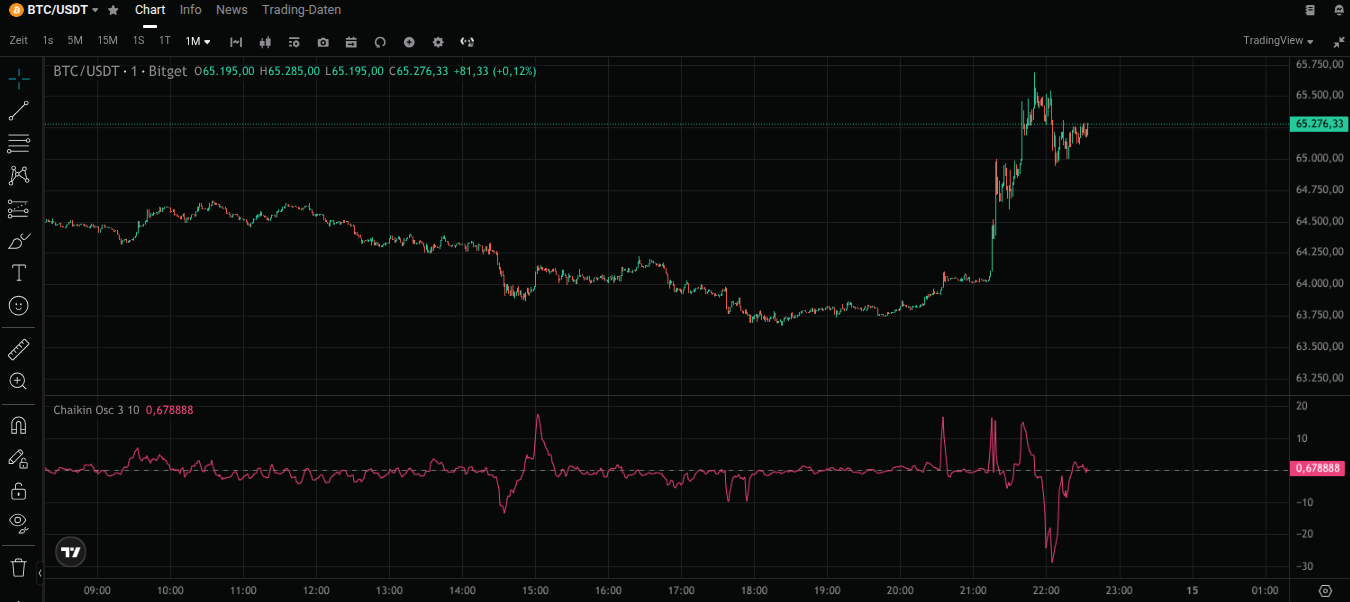Switch to the Info tab
This screenshot has width=1350, height=602.
[190, 10]
